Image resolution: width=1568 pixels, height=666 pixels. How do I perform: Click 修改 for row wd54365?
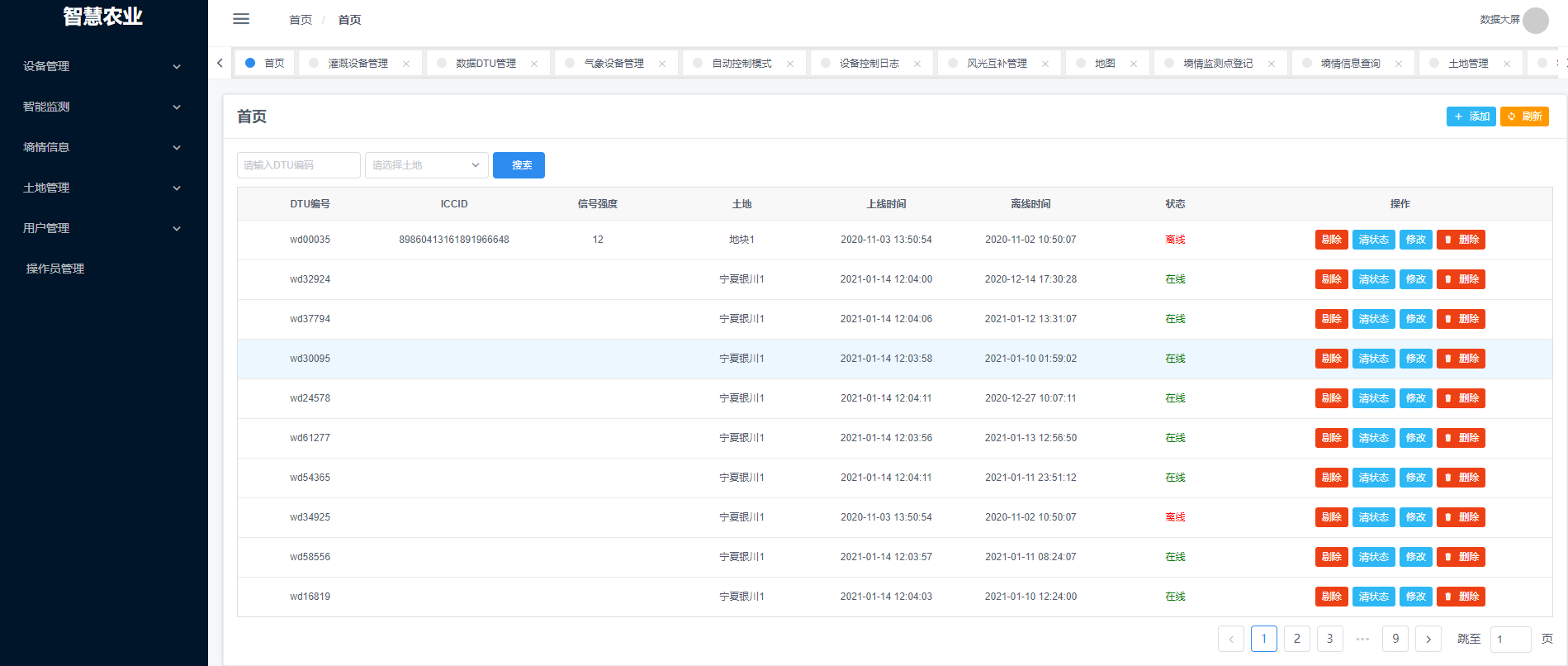pyautogui.click(x=1416, y=478)
